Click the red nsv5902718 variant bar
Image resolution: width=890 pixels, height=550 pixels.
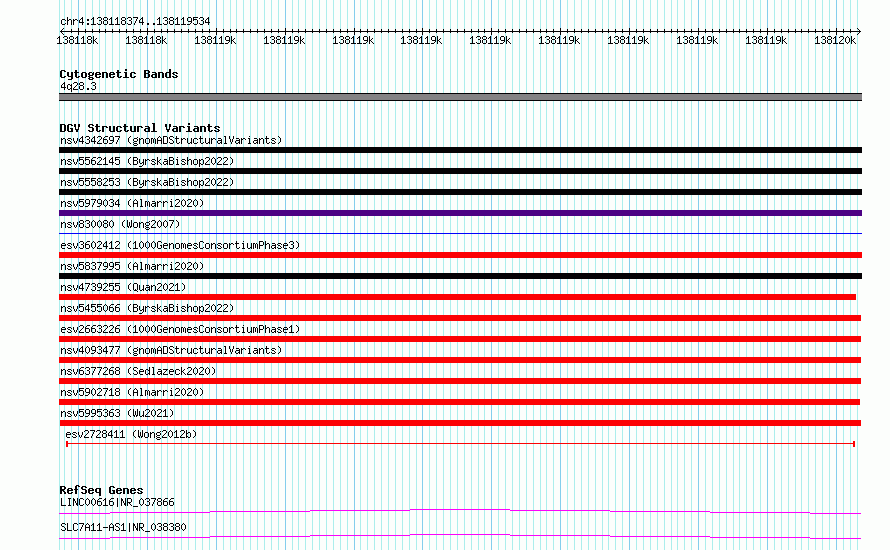459,402
